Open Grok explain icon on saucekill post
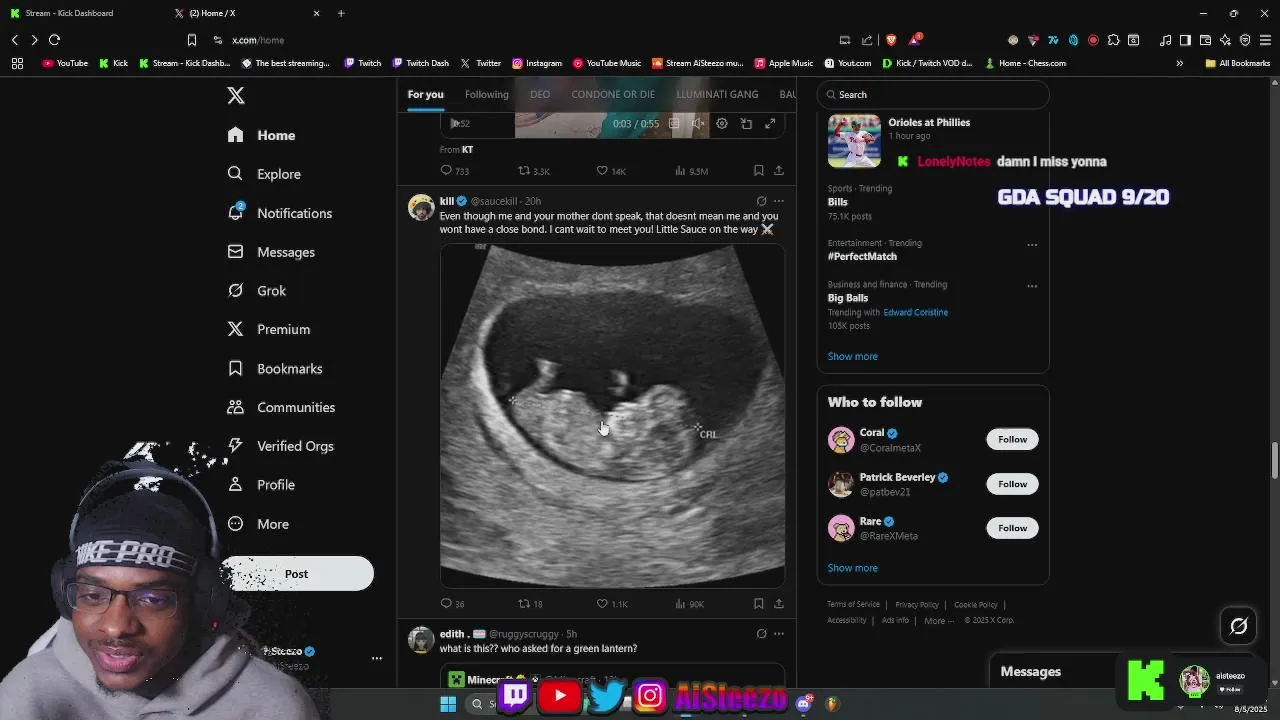1280x720 pixels. click(x=761, y=201)
